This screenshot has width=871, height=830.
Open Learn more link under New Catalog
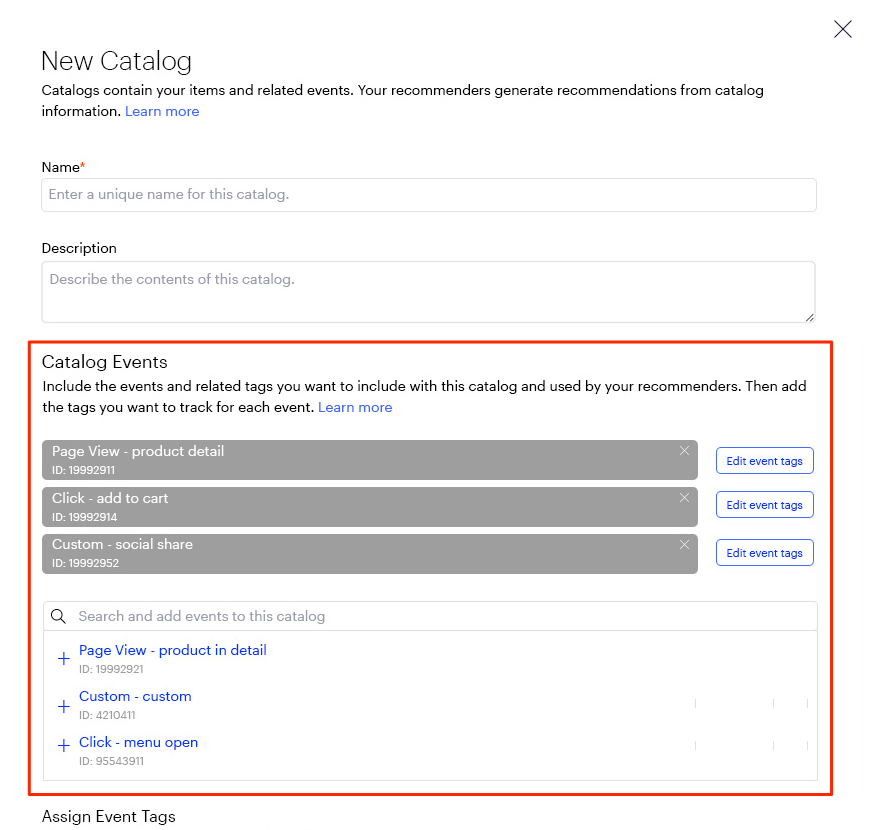(x=162, y=111)
